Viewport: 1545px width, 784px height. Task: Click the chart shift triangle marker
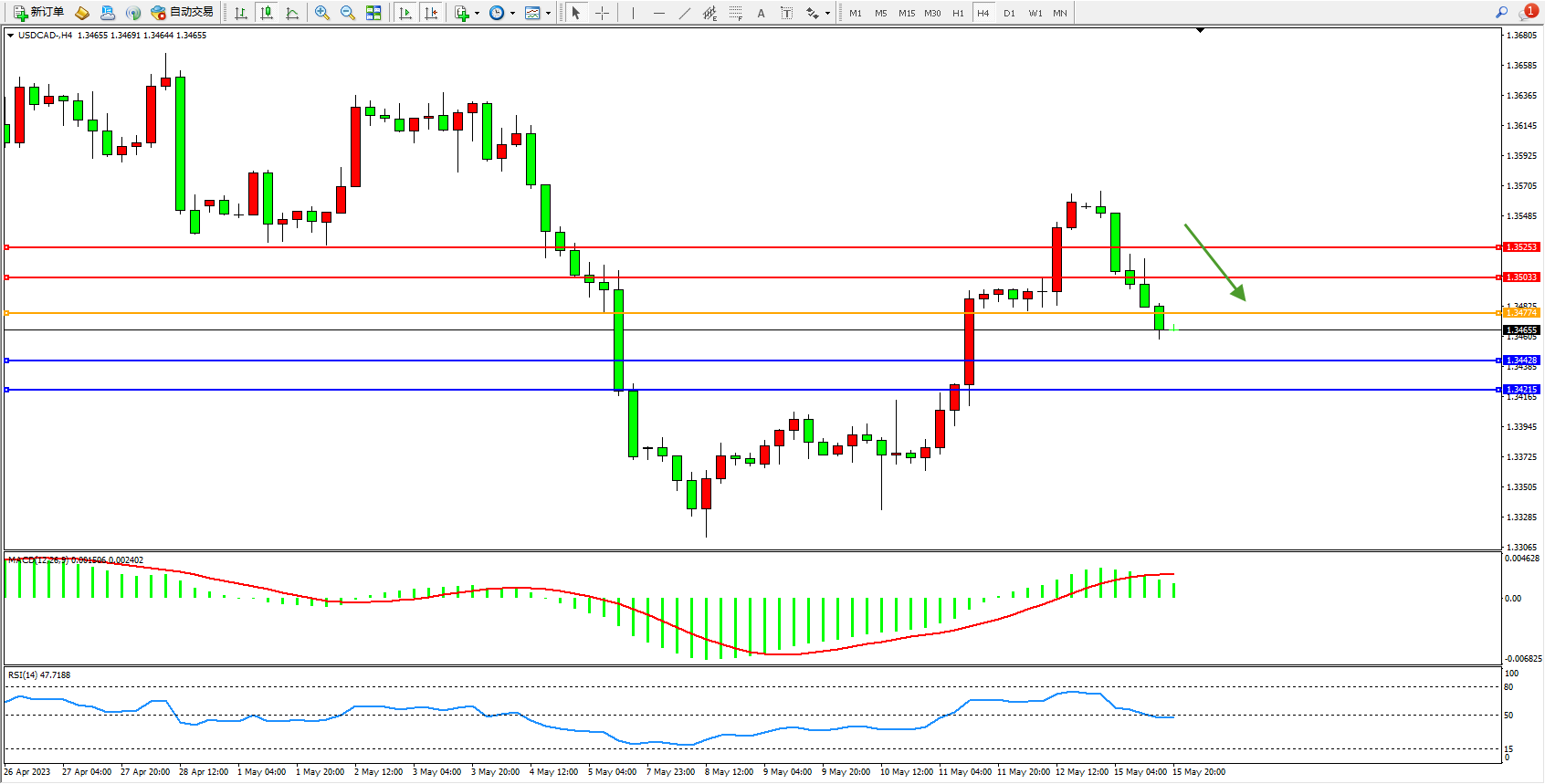coord(1200,30)
